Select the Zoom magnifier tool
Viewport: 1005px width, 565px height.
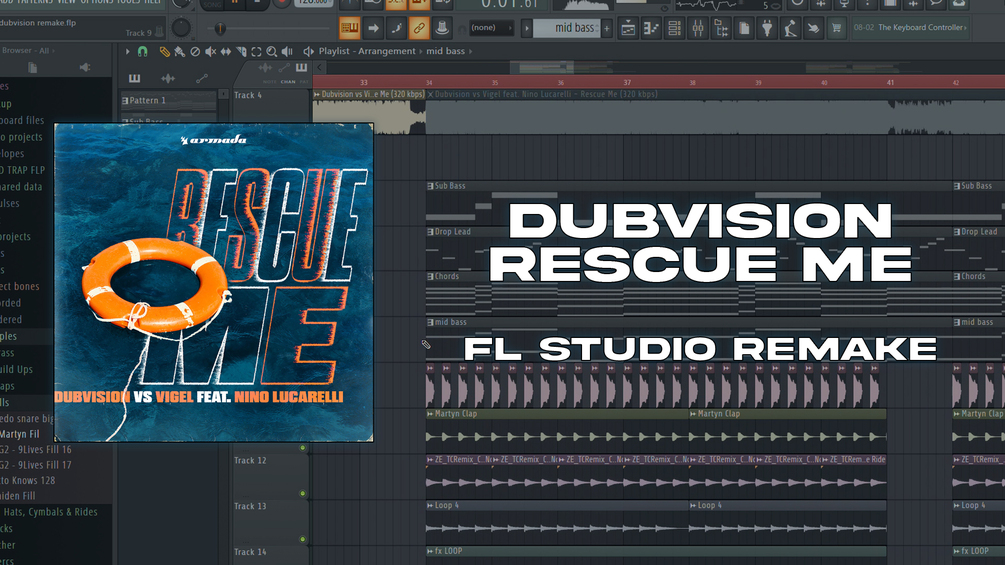[x=272, y=51]
